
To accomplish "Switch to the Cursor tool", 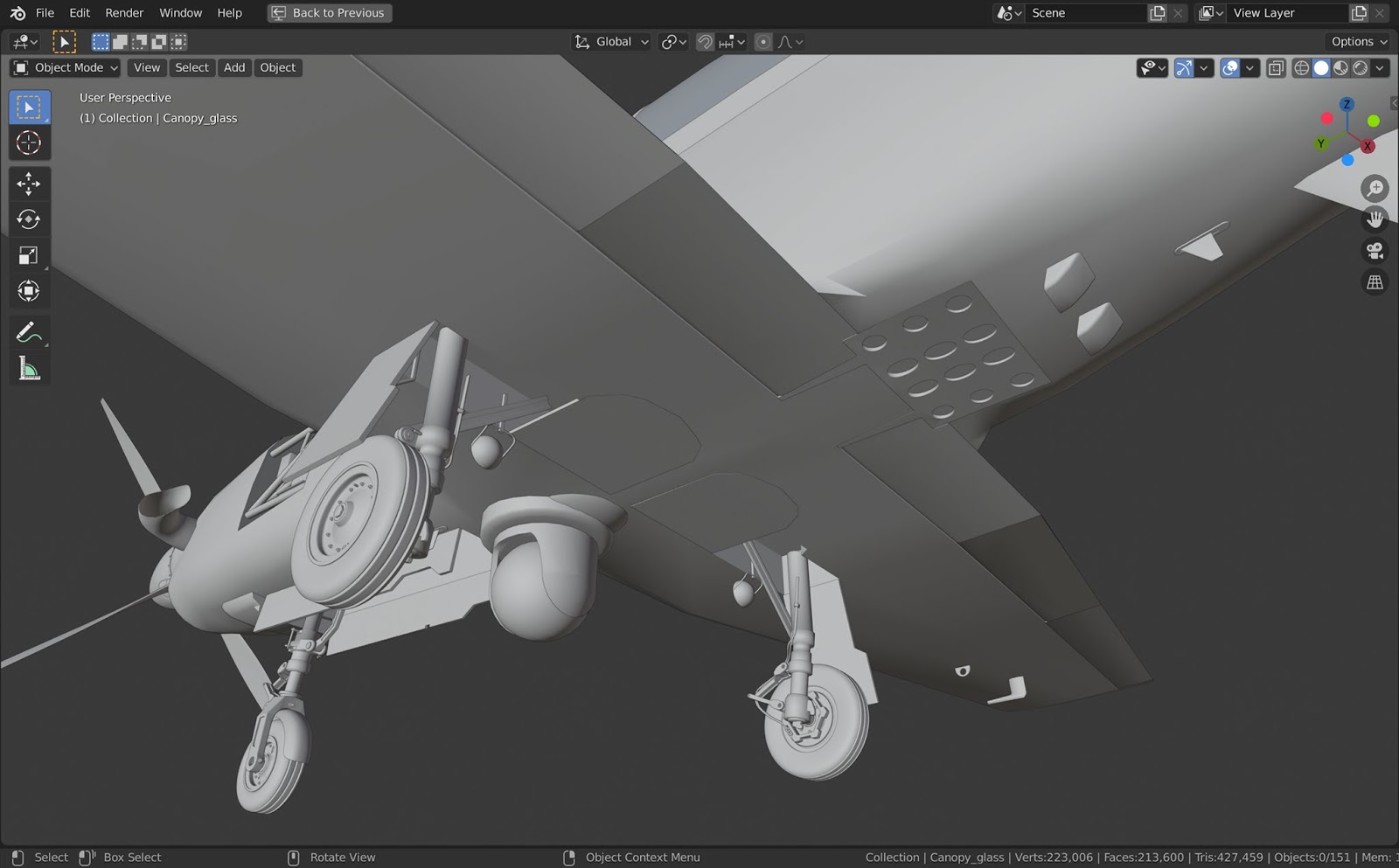I will pyautogui.click(x=29, y=142).
